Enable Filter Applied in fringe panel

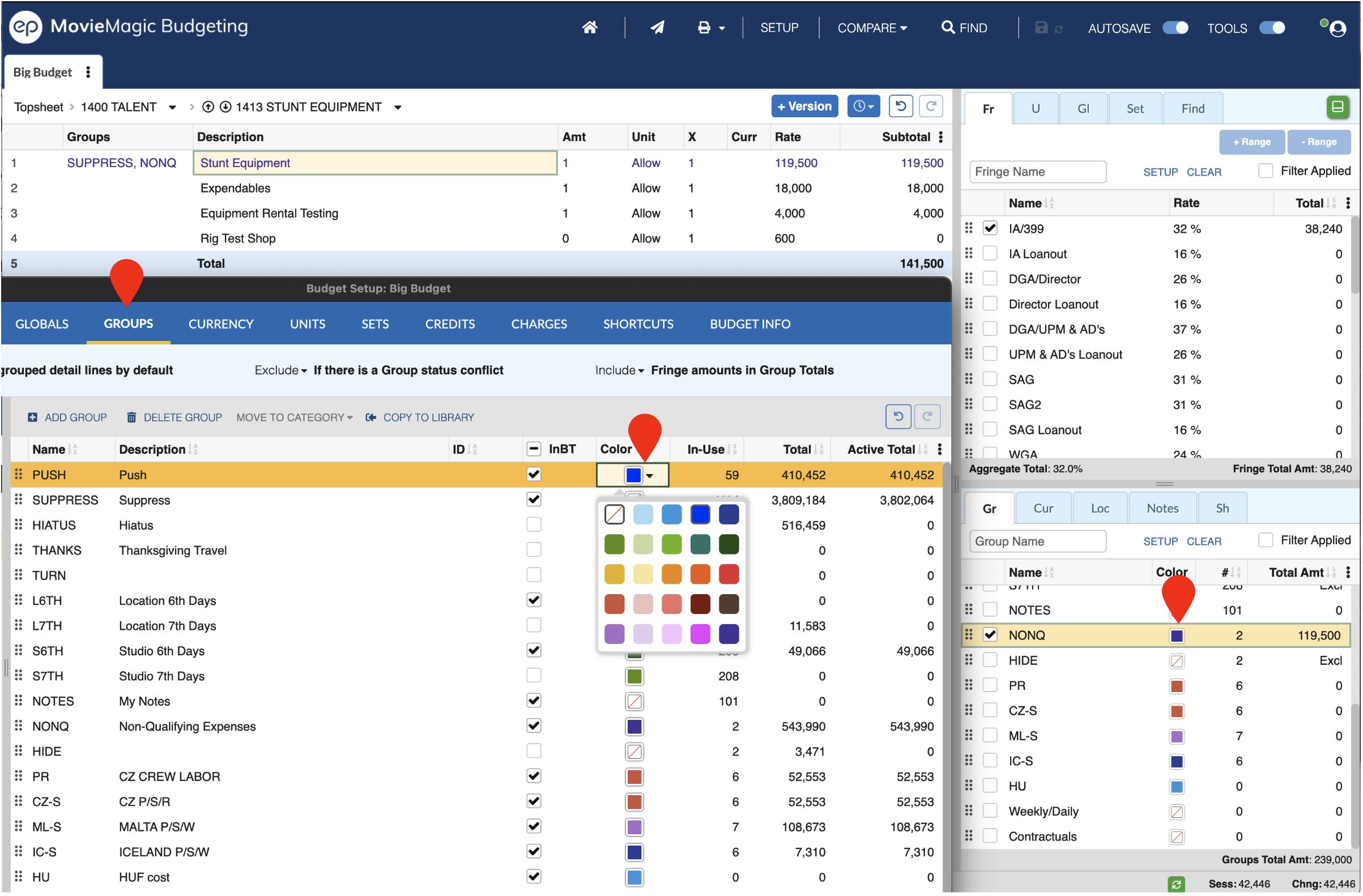(1265, 170)
